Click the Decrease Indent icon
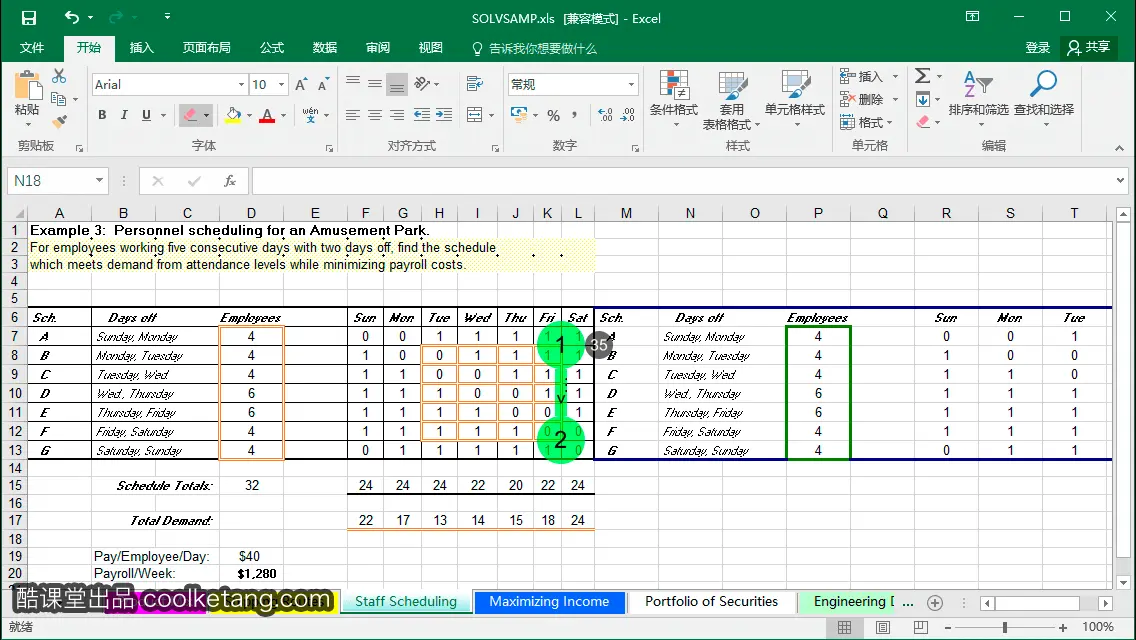Viewport: 1136px width, 640px height. 422,115
